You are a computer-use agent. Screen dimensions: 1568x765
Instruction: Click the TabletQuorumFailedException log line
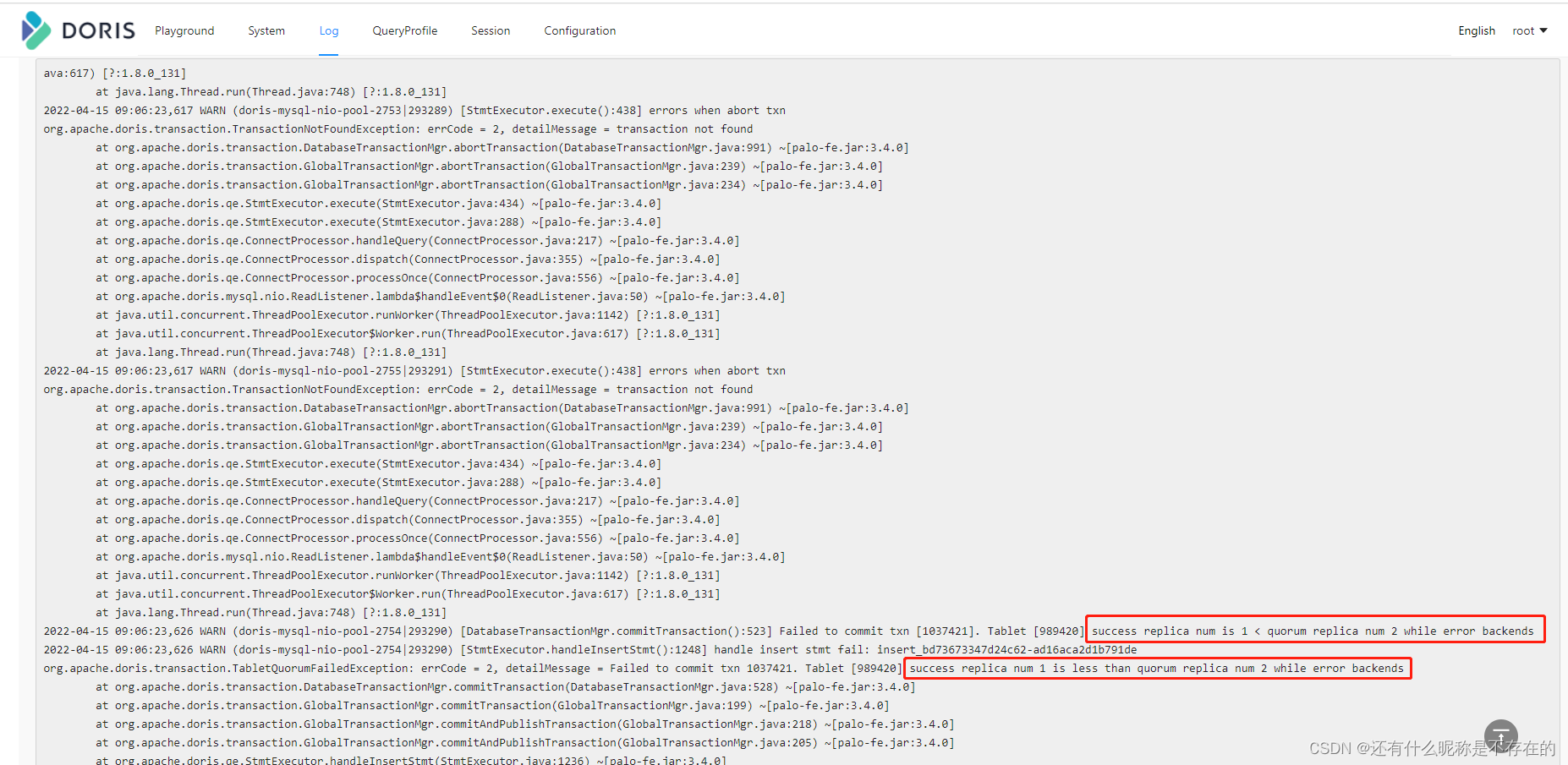pyautogui.click(x=724, y=669)
